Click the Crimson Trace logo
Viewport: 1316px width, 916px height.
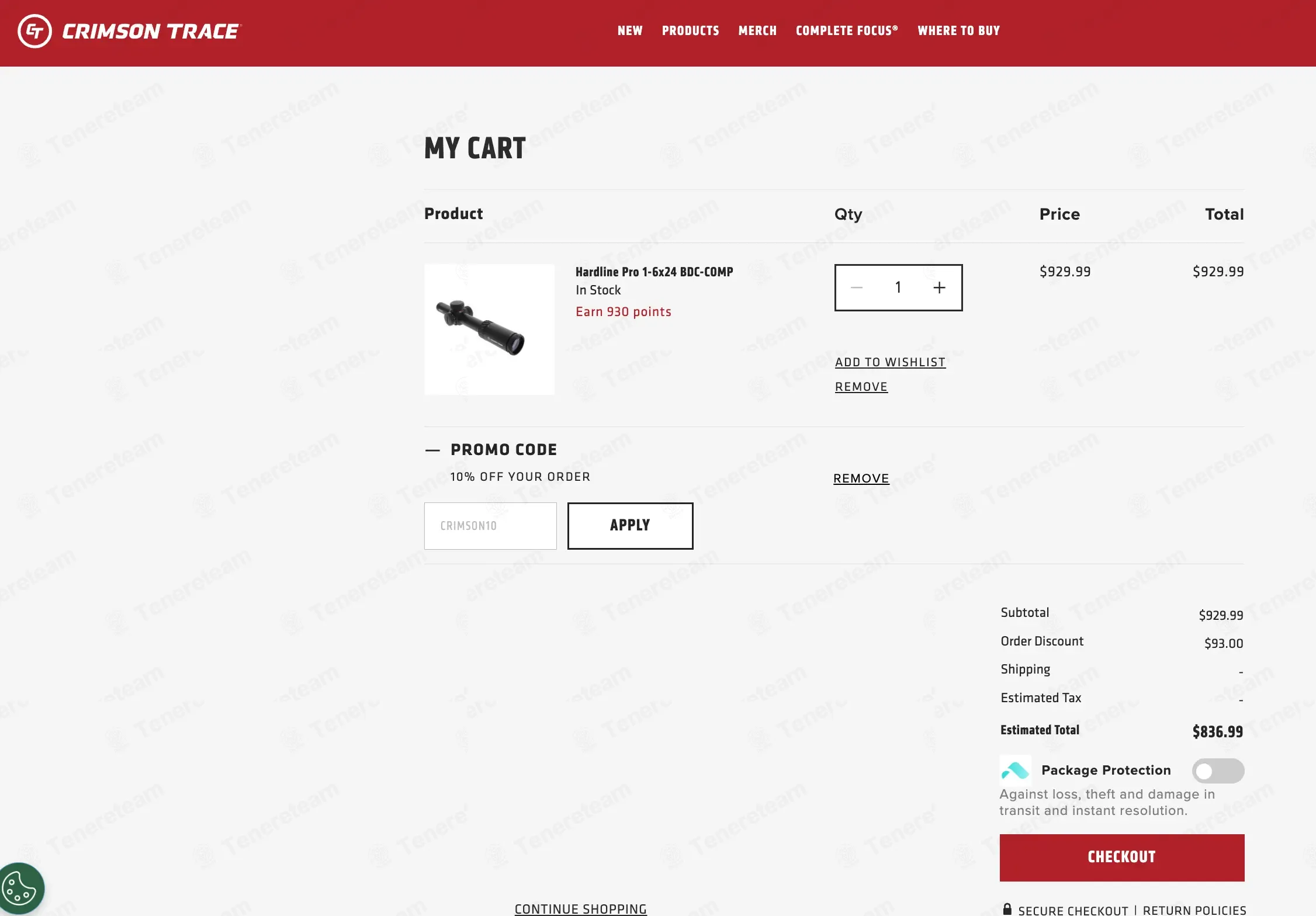(129, 31)
